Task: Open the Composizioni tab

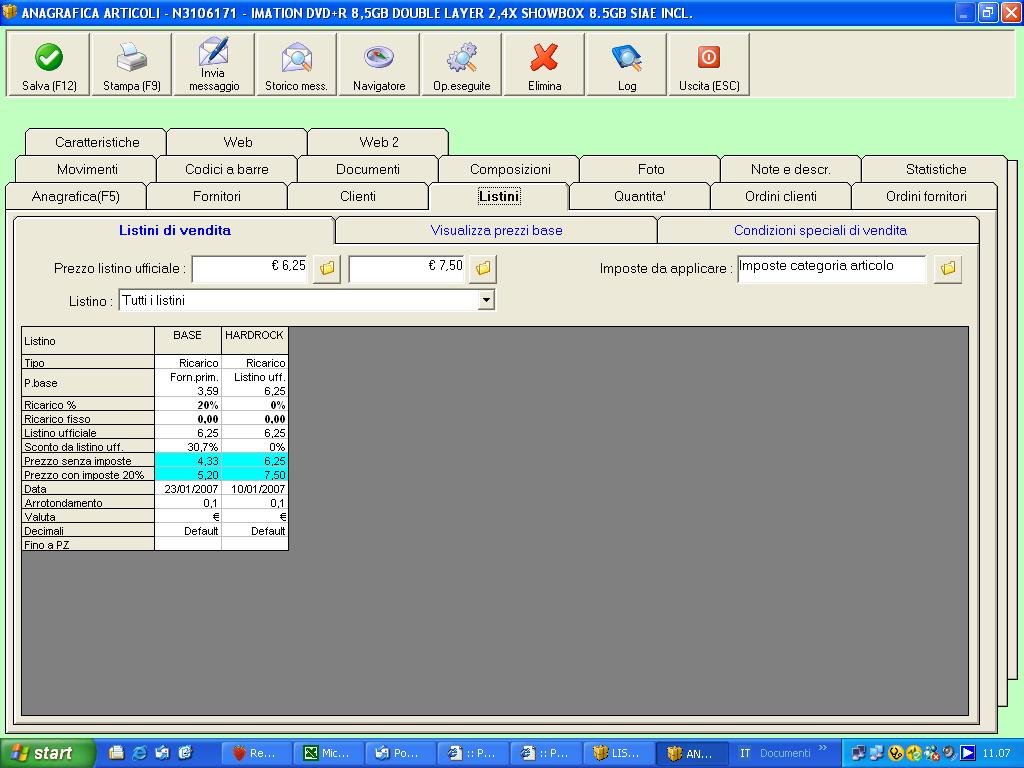Action: click(510, 170)
